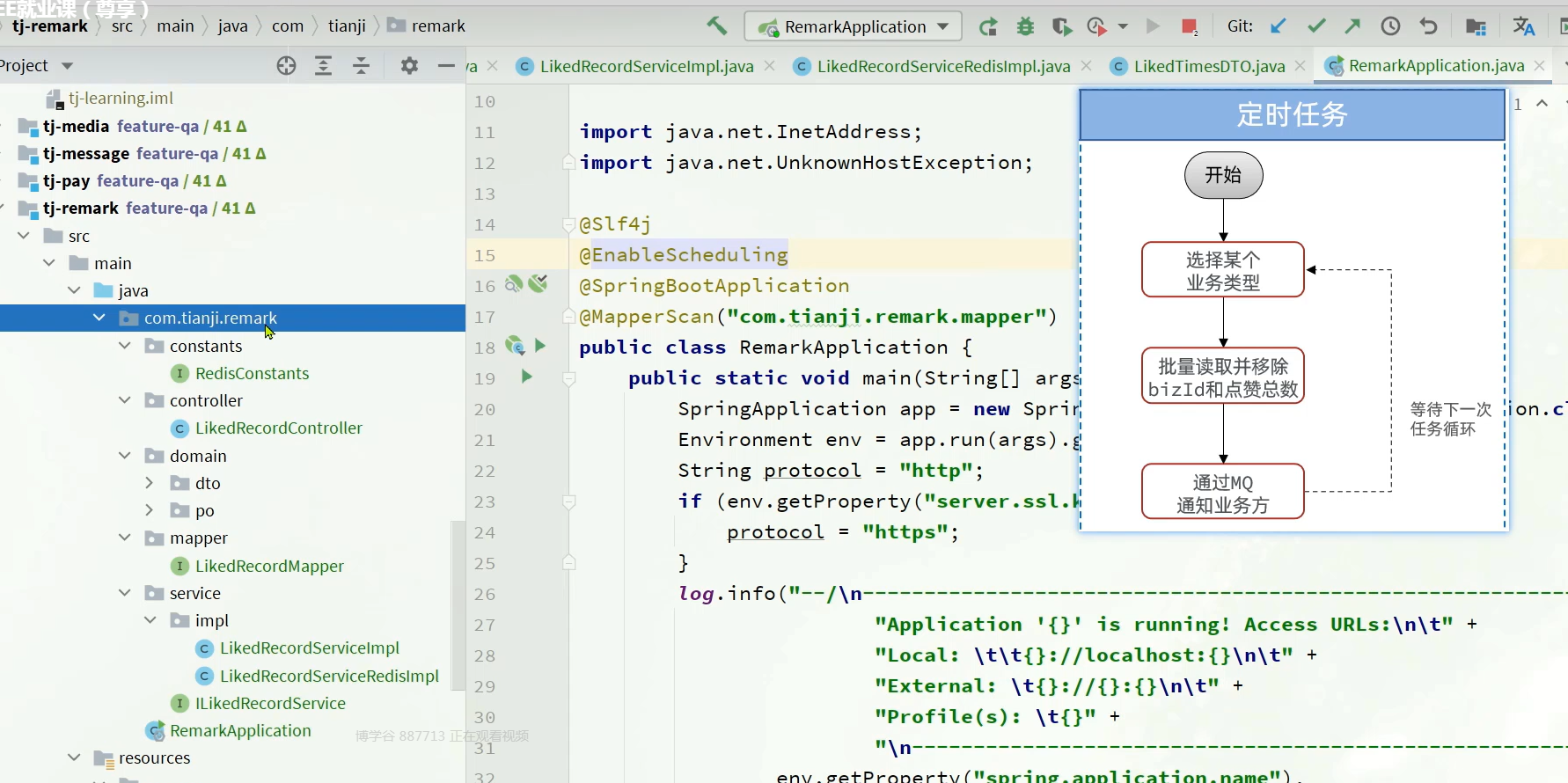Select RedisConstants file in tree

(252, 374)
